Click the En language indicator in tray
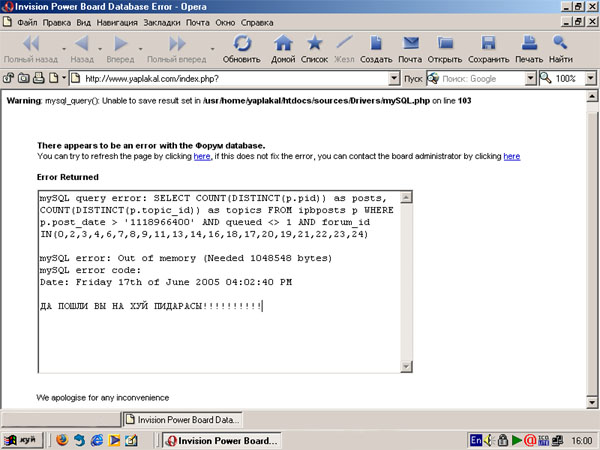Viewport: 600px width, 450px height. 476,440
